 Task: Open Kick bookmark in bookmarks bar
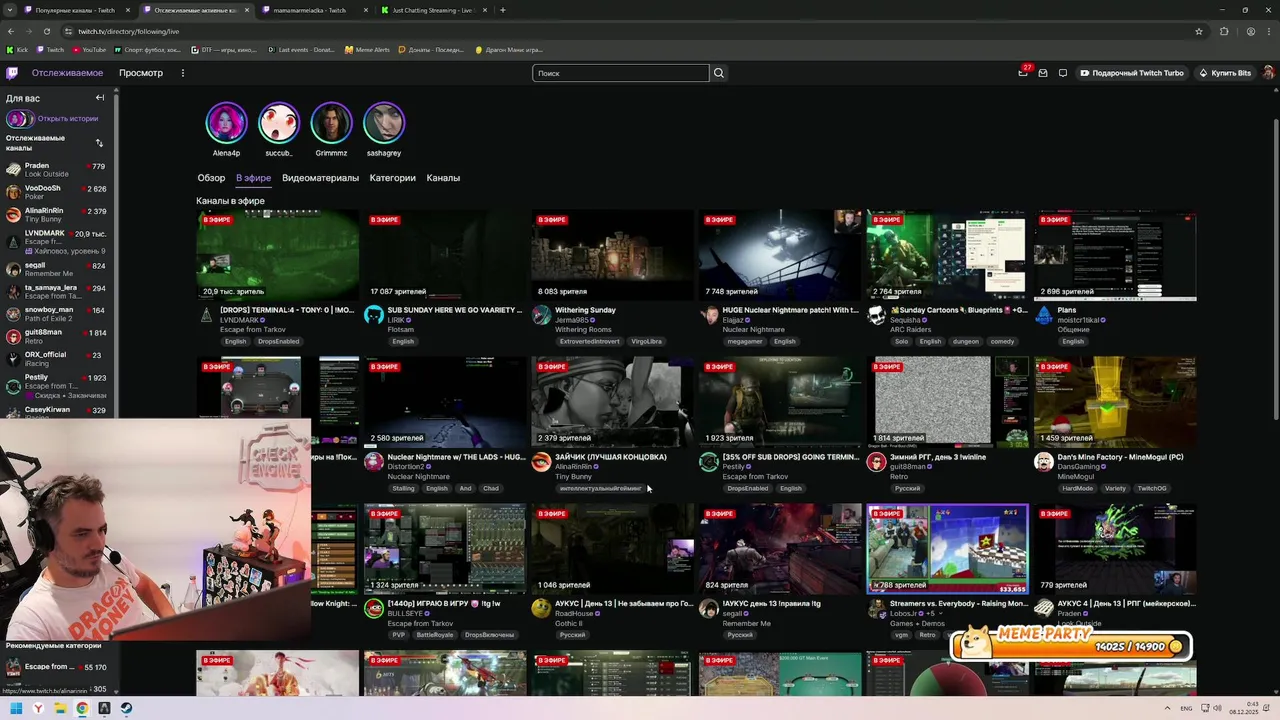click(x=18, y=49)
